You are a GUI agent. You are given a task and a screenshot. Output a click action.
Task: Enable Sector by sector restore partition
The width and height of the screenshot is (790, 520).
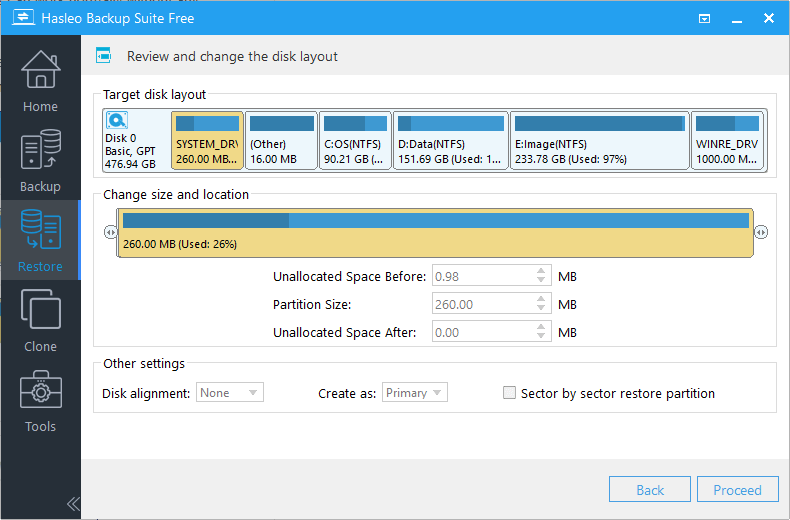pyautogui.click(x=509, y=393)
